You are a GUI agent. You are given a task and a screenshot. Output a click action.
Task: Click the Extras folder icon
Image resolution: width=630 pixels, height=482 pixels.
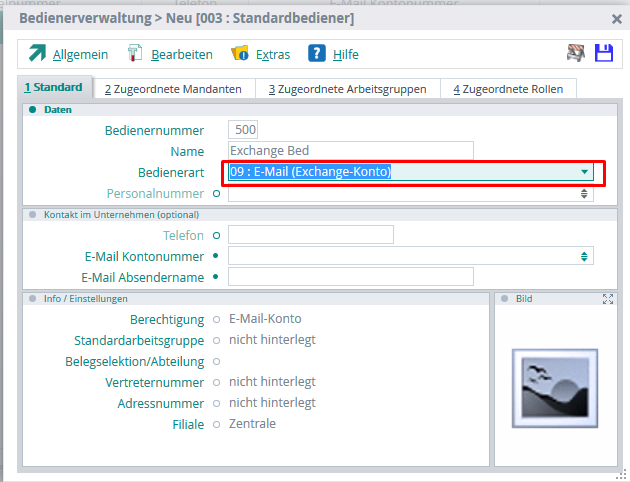(x=240, y=54)
